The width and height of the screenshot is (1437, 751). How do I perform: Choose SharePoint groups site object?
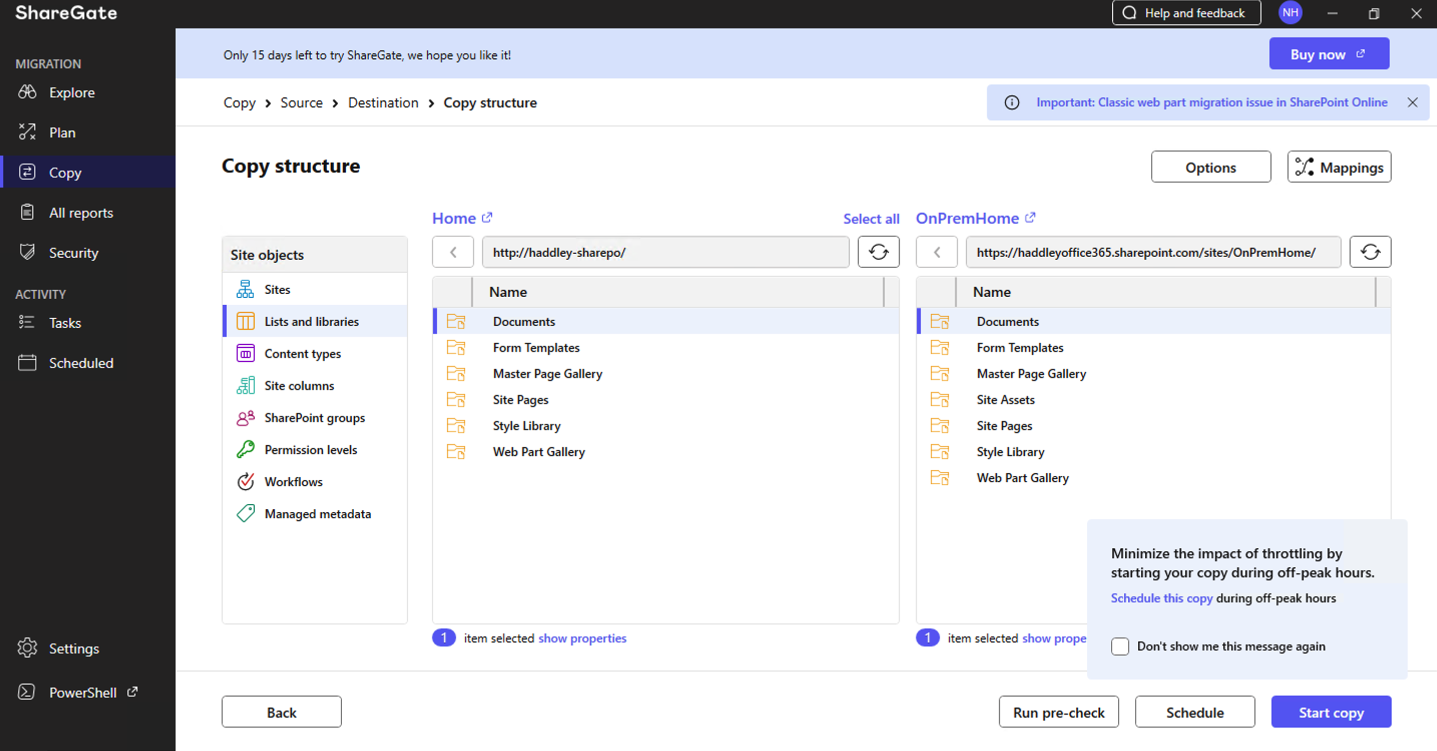(x=315, y=417)
